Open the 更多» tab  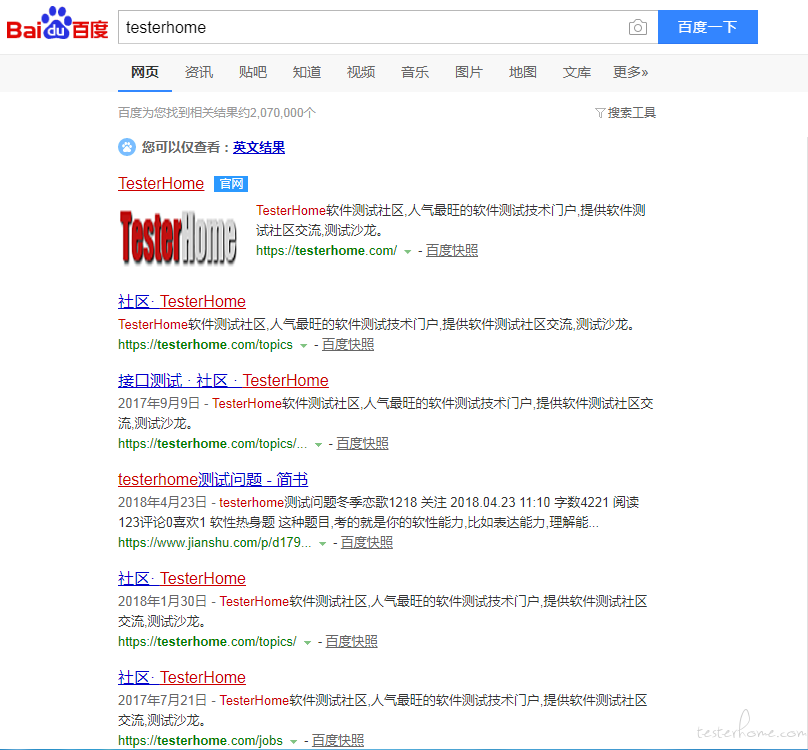630,72
